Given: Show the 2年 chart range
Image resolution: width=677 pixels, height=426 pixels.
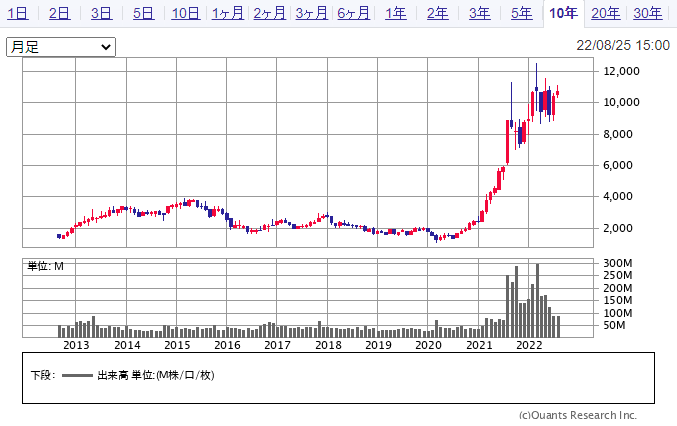Looking at the screenshot, I should pyautogui.click(x=438, y=13).
